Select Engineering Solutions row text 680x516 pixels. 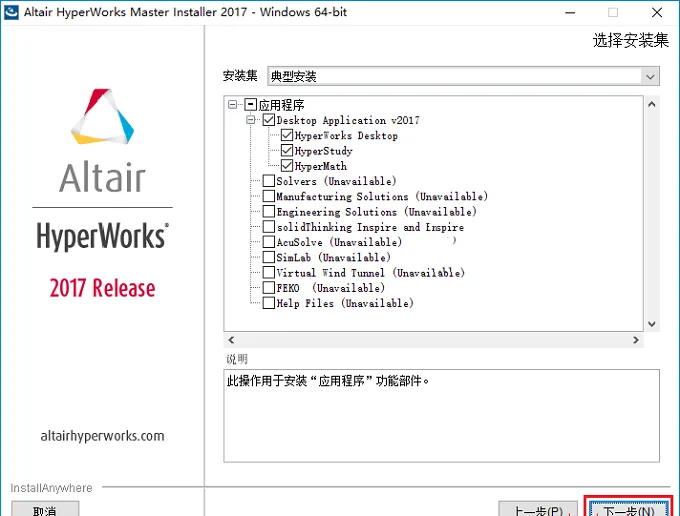click(376, 212)
